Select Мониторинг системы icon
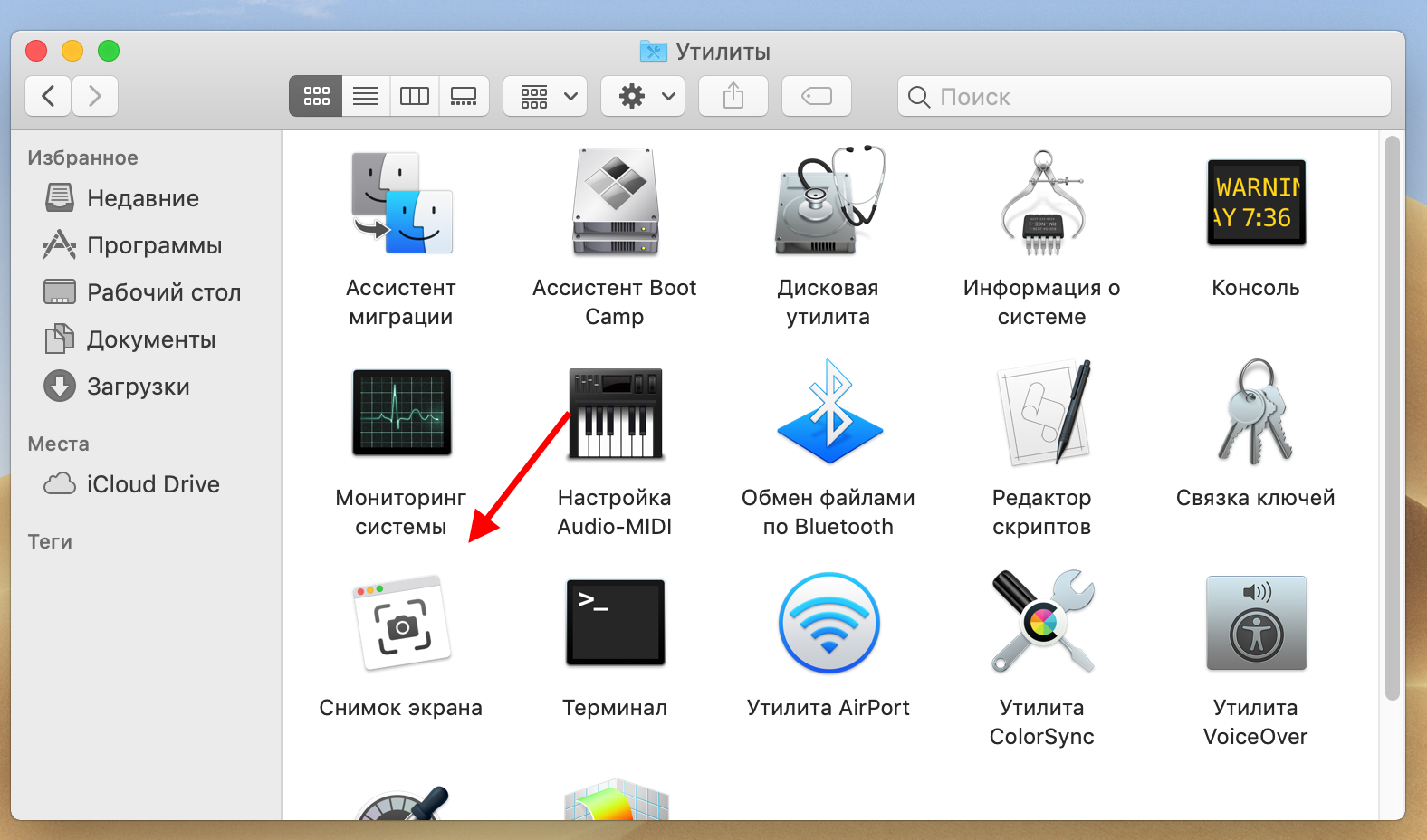This screenshot has height=840, width=1427. [x=401, y=413]
